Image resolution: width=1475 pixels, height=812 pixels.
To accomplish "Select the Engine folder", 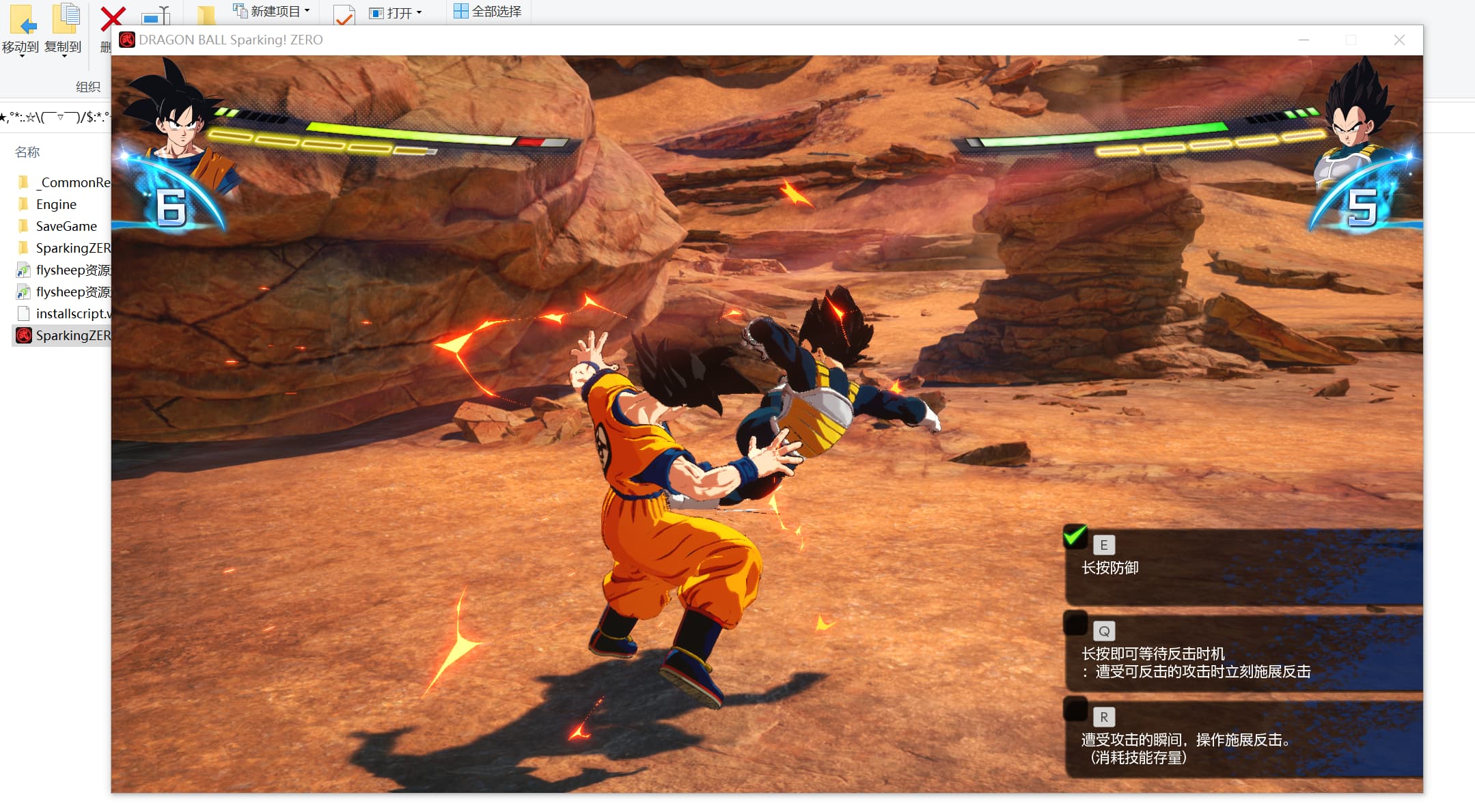I will (46, 204).
